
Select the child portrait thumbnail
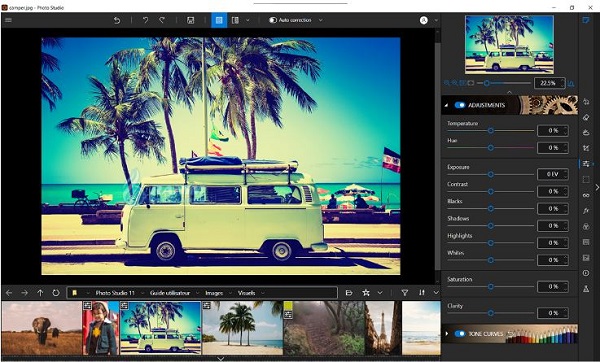pyautogui.click(x=101, y=328)
